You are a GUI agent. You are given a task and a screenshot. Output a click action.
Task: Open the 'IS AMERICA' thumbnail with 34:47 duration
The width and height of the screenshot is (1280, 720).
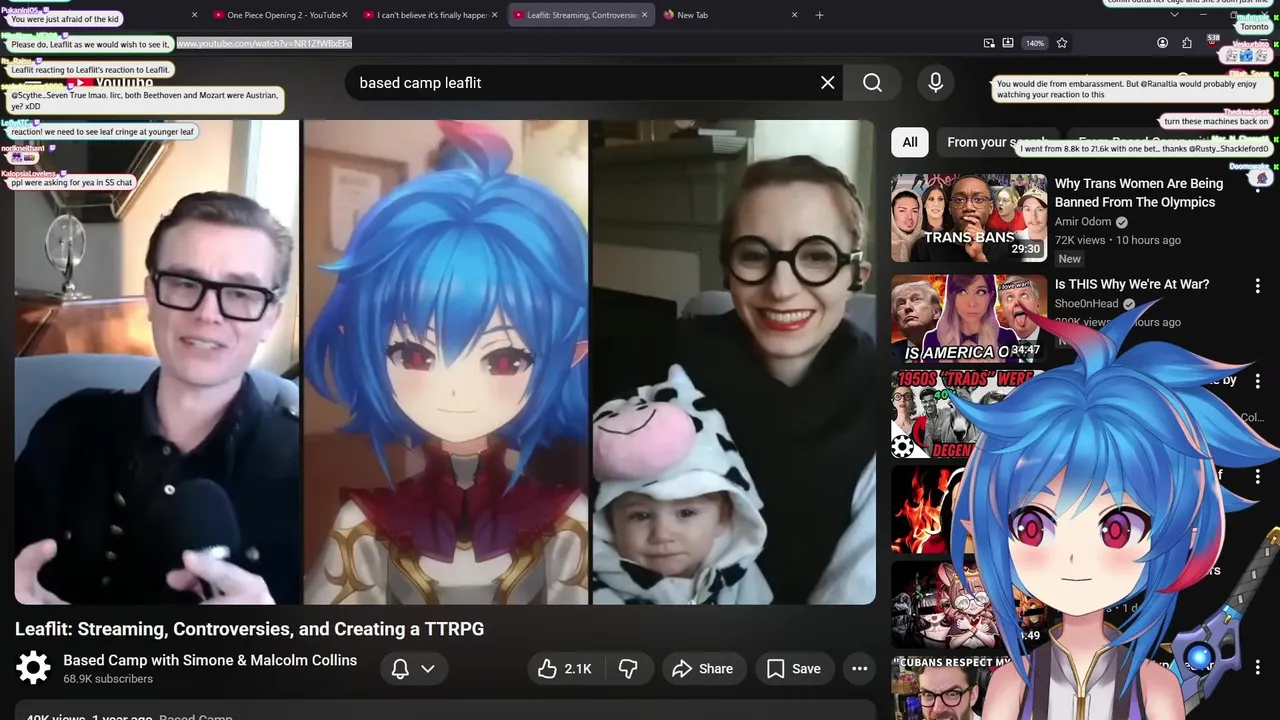coord(969,319)
